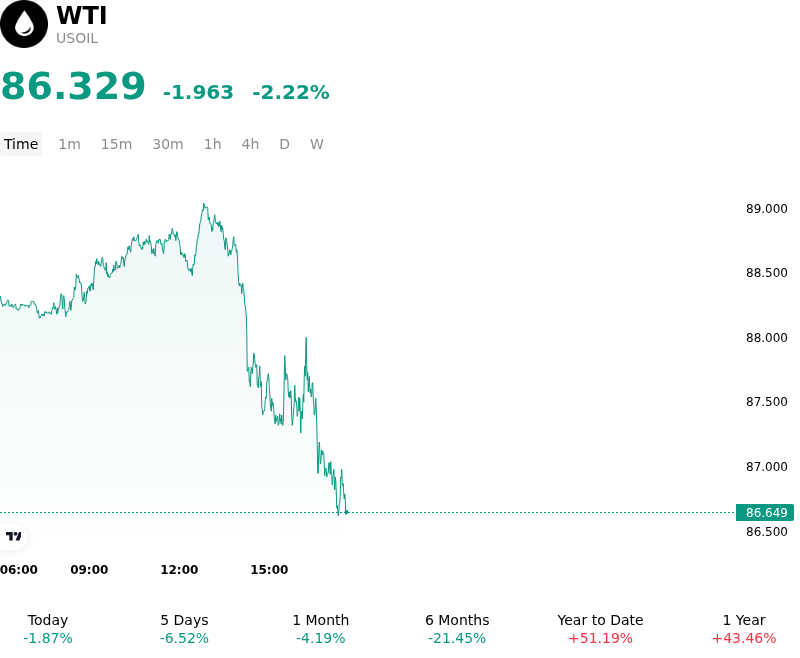Click the USOIL ticker subtitle
Screen dimensions: 800x658
(x=77, y=39)
